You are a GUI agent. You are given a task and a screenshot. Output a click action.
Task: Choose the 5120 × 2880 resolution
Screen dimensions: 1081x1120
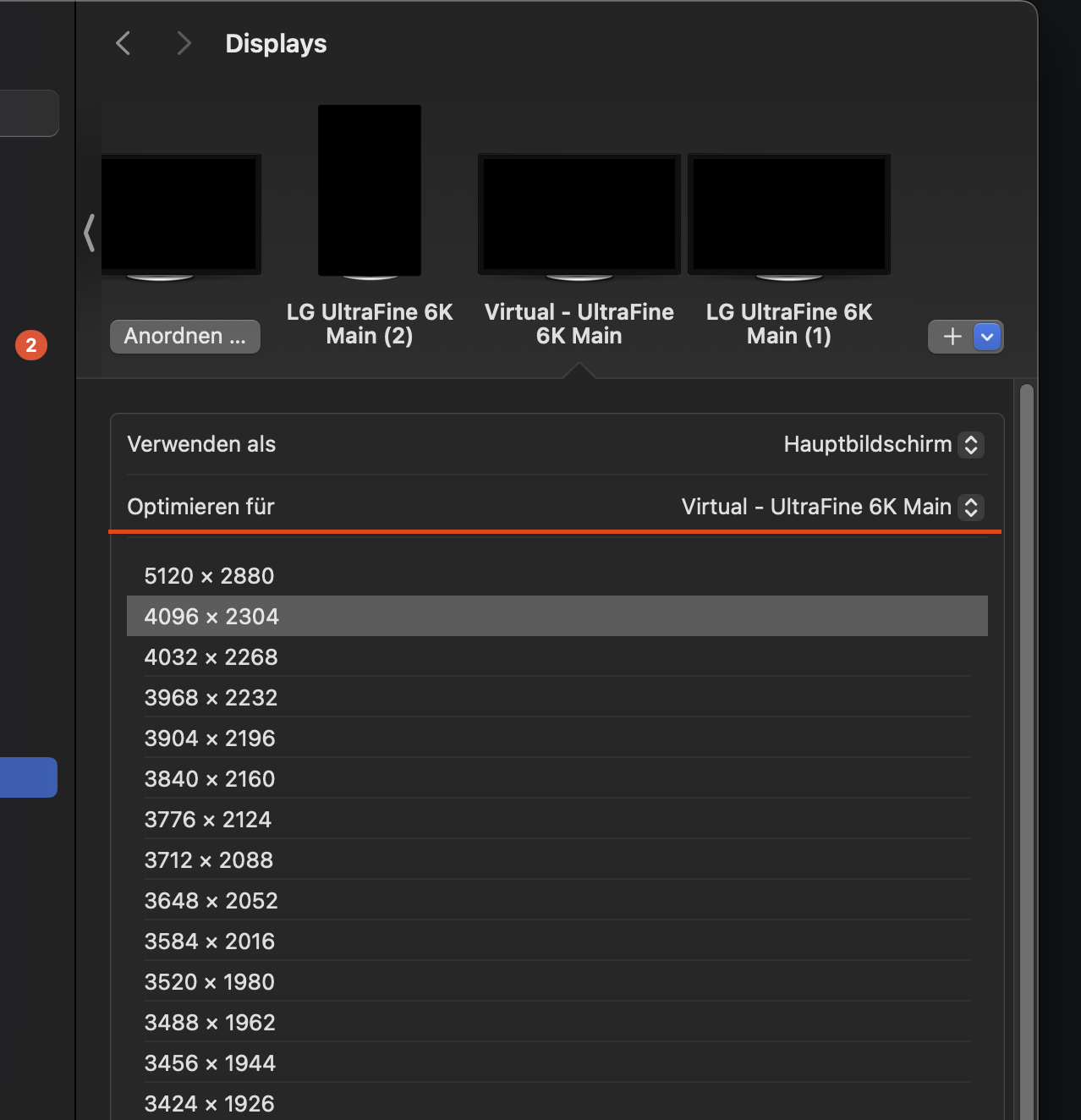pyautogui.click(x=209, y=576)
